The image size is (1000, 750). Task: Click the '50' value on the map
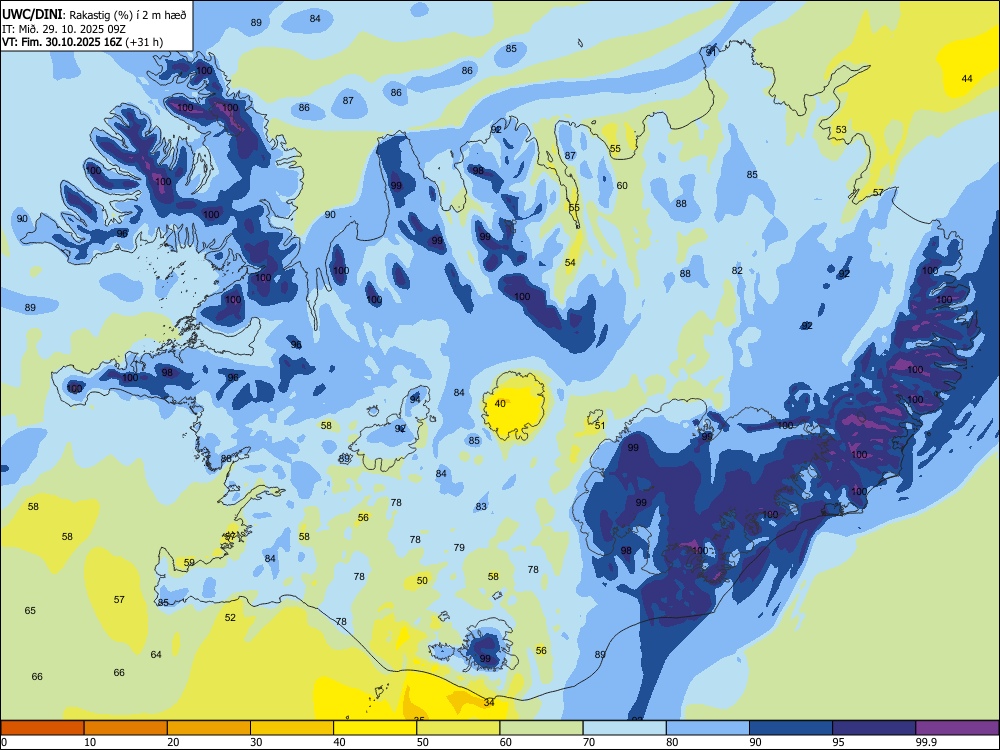[x=422, y=580]
